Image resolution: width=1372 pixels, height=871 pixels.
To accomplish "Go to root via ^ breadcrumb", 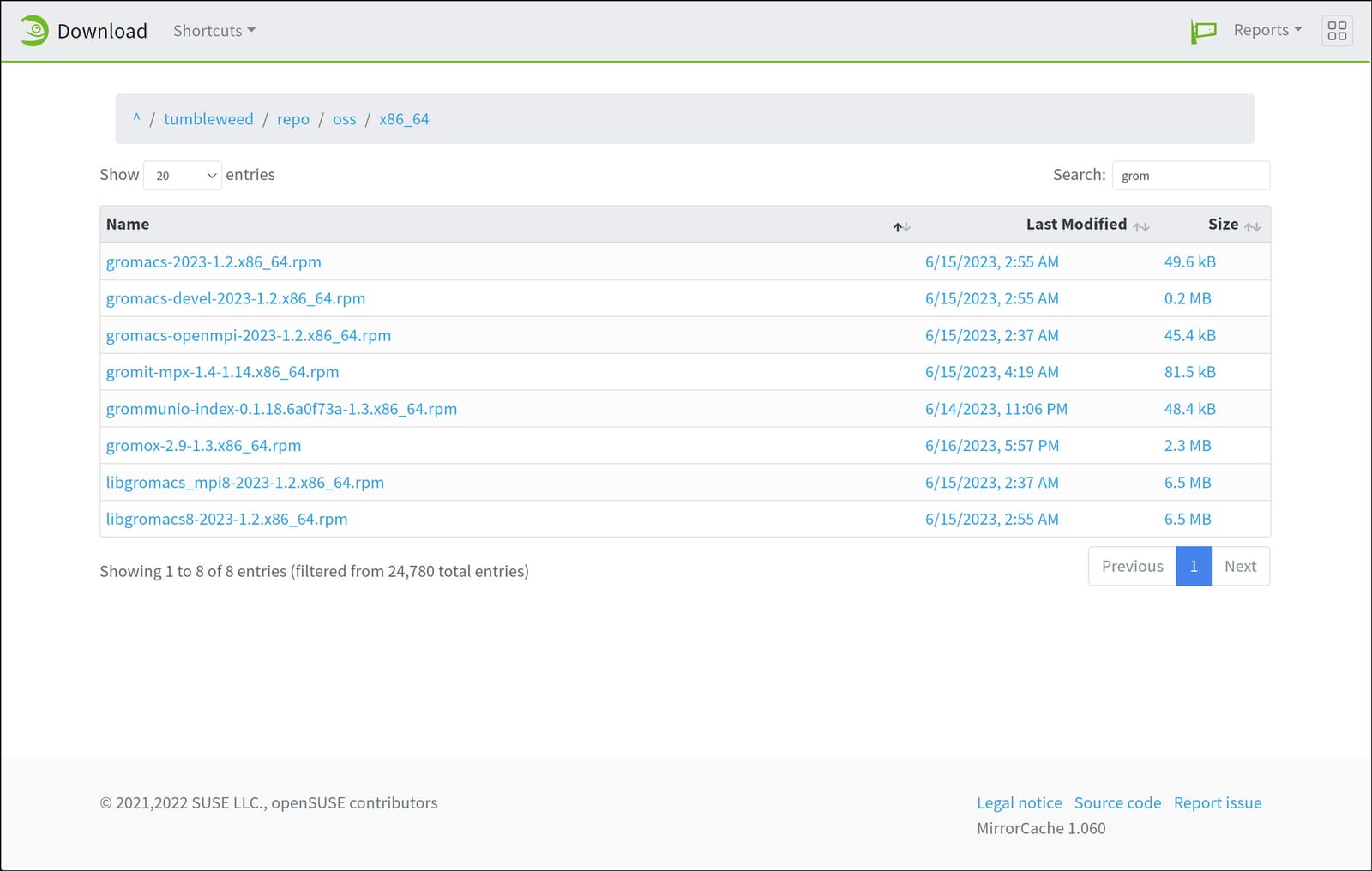I will coord(136,118).
